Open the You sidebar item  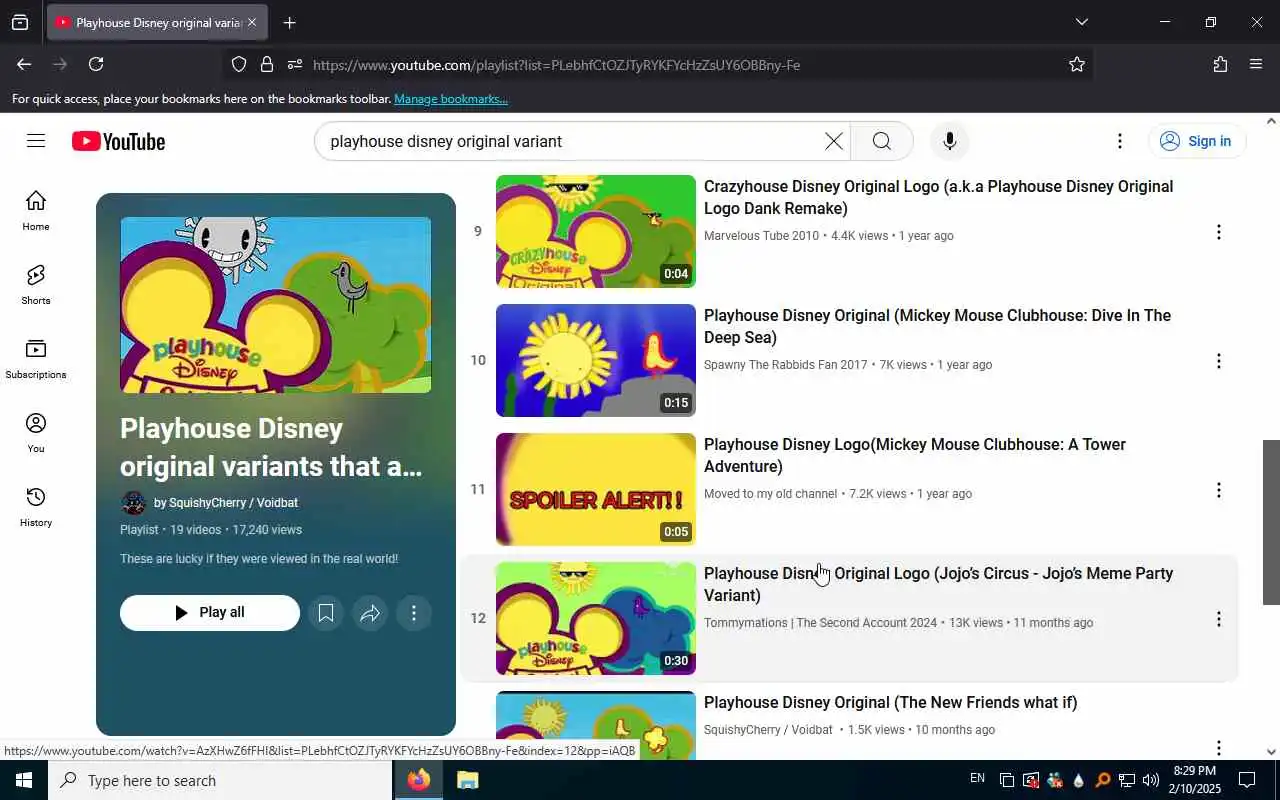(x=36, y=433)
